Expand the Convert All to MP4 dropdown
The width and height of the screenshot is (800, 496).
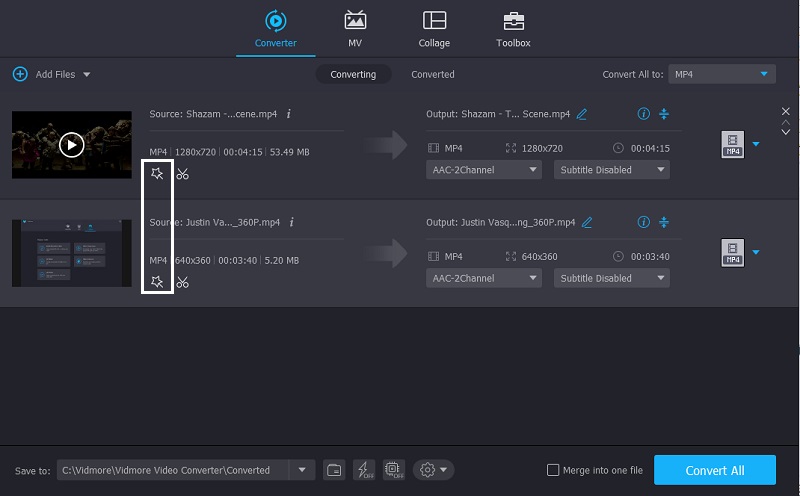[765, 74]
